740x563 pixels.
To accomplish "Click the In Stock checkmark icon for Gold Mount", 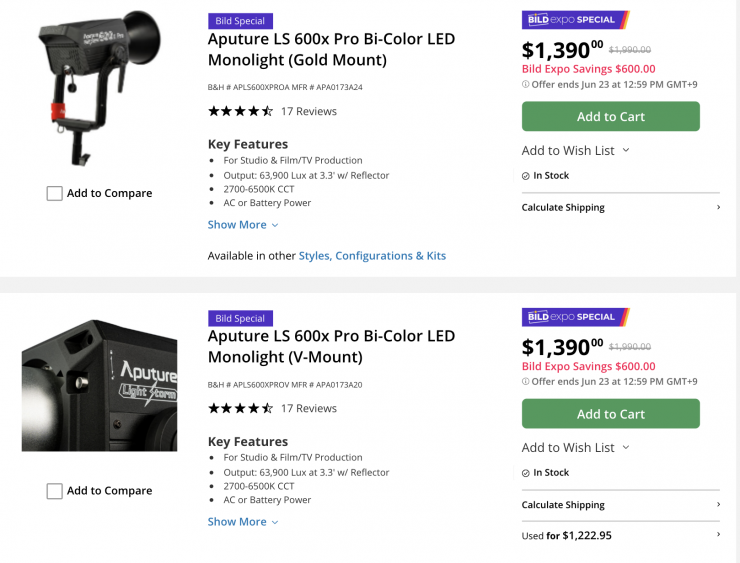I will click(x=526, y=176).
